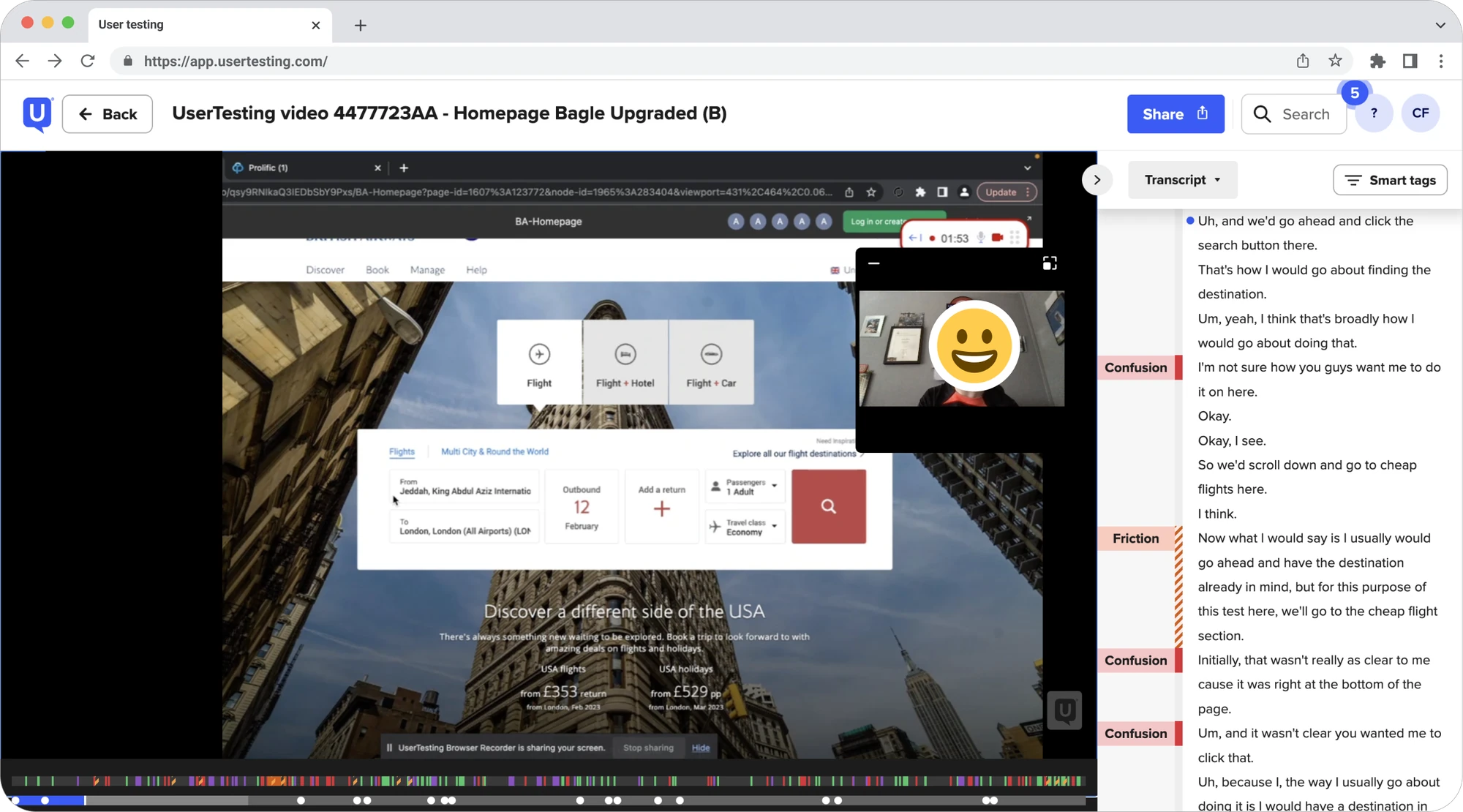Click the notifications badge showing 5
The width and height of the screenshot is (1463, 812).
coord(1355,94)
